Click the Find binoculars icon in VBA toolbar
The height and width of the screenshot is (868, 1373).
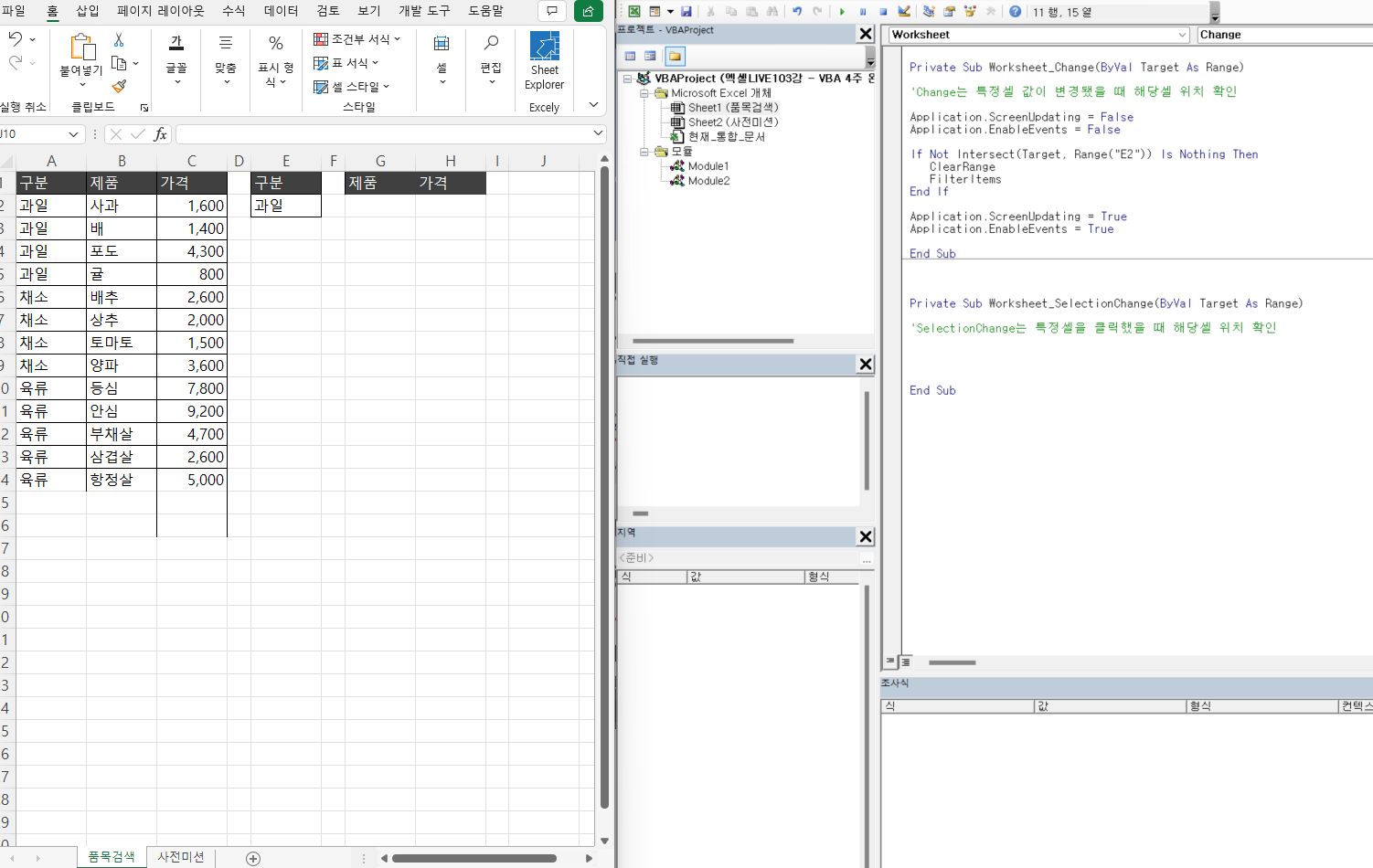coord(772,12)
